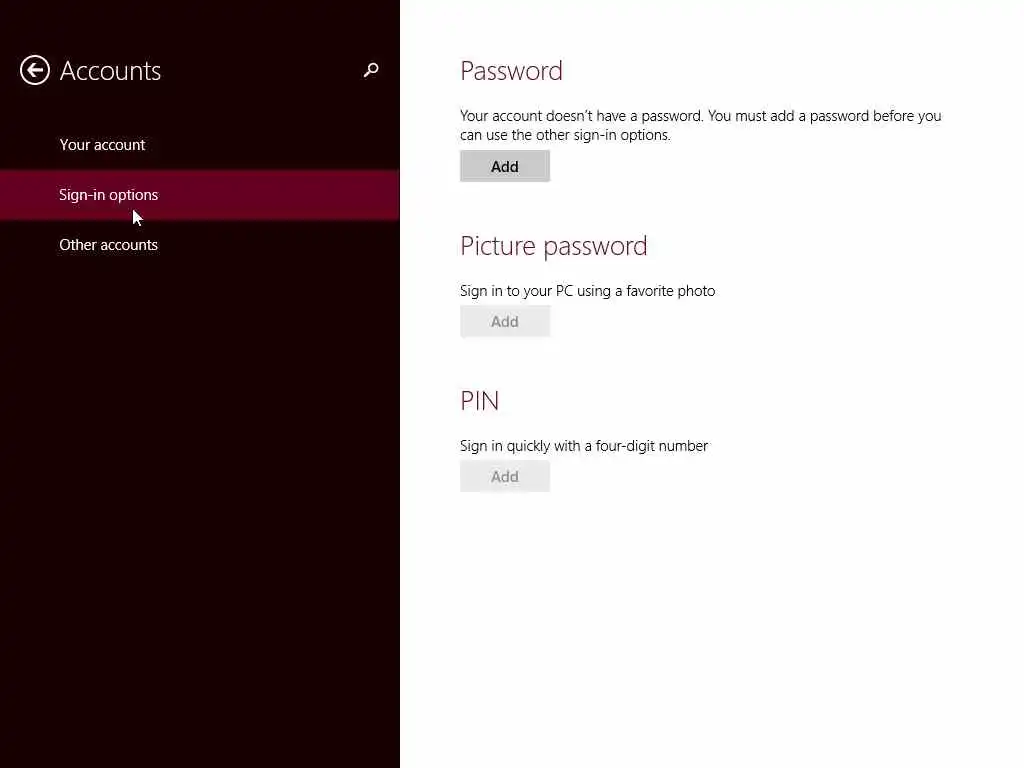1024x768 pixels.
Task: Click the Password section heading
Action: point(511,71)
